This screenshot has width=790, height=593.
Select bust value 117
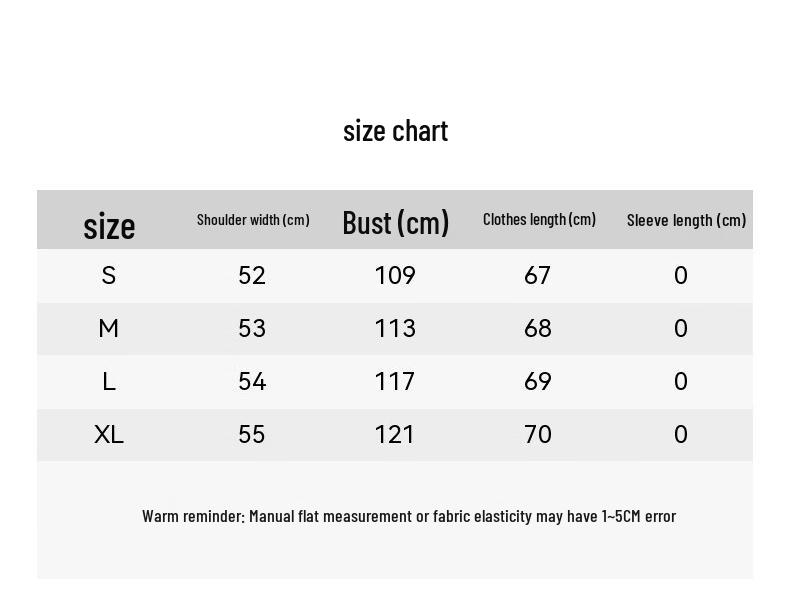[x=395, y=381]
